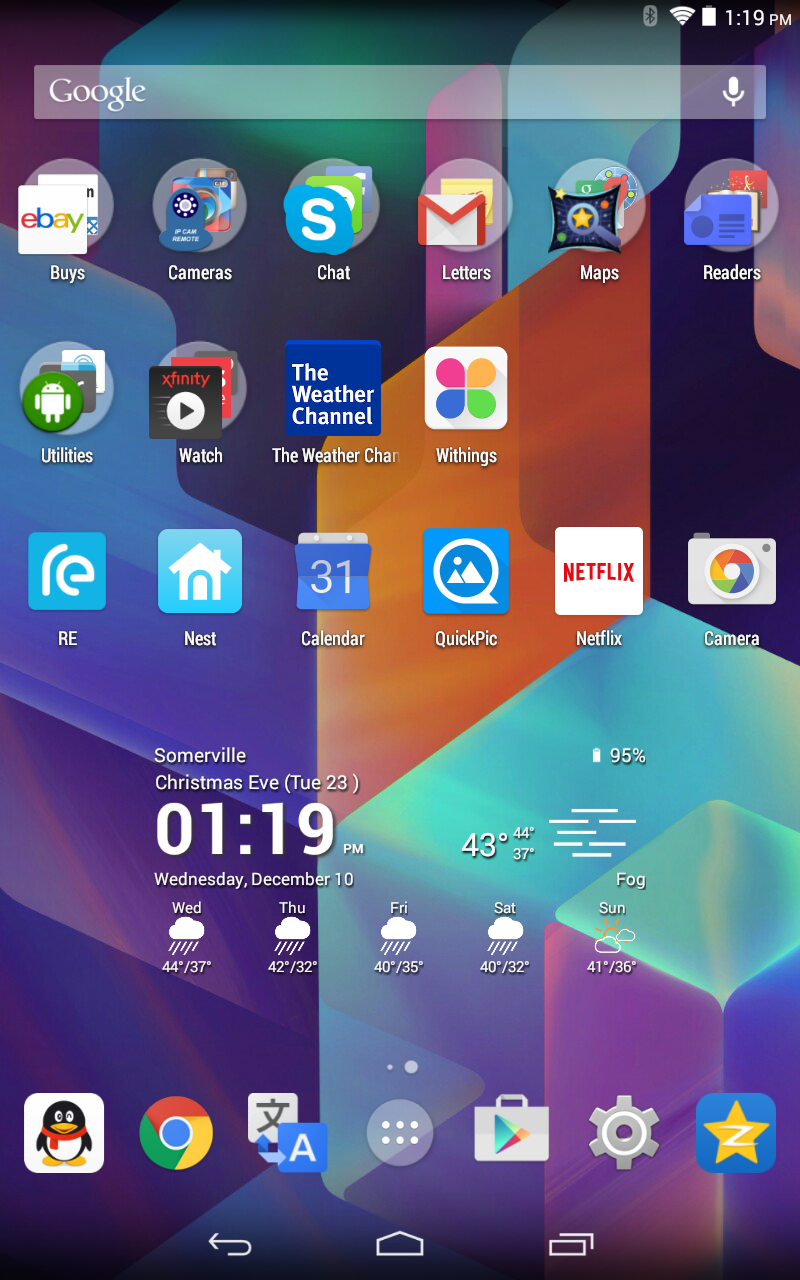The height and width of the screenshot is (1280, 800).
Task: Open the QQ penguin app
Action: [x=64, y=1133]
